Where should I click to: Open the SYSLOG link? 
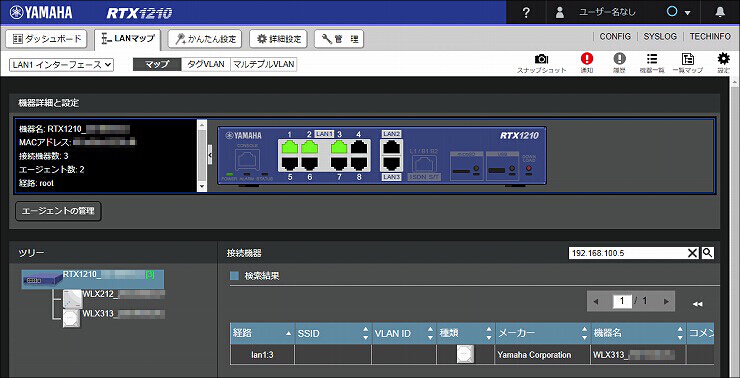click(660, 36)
